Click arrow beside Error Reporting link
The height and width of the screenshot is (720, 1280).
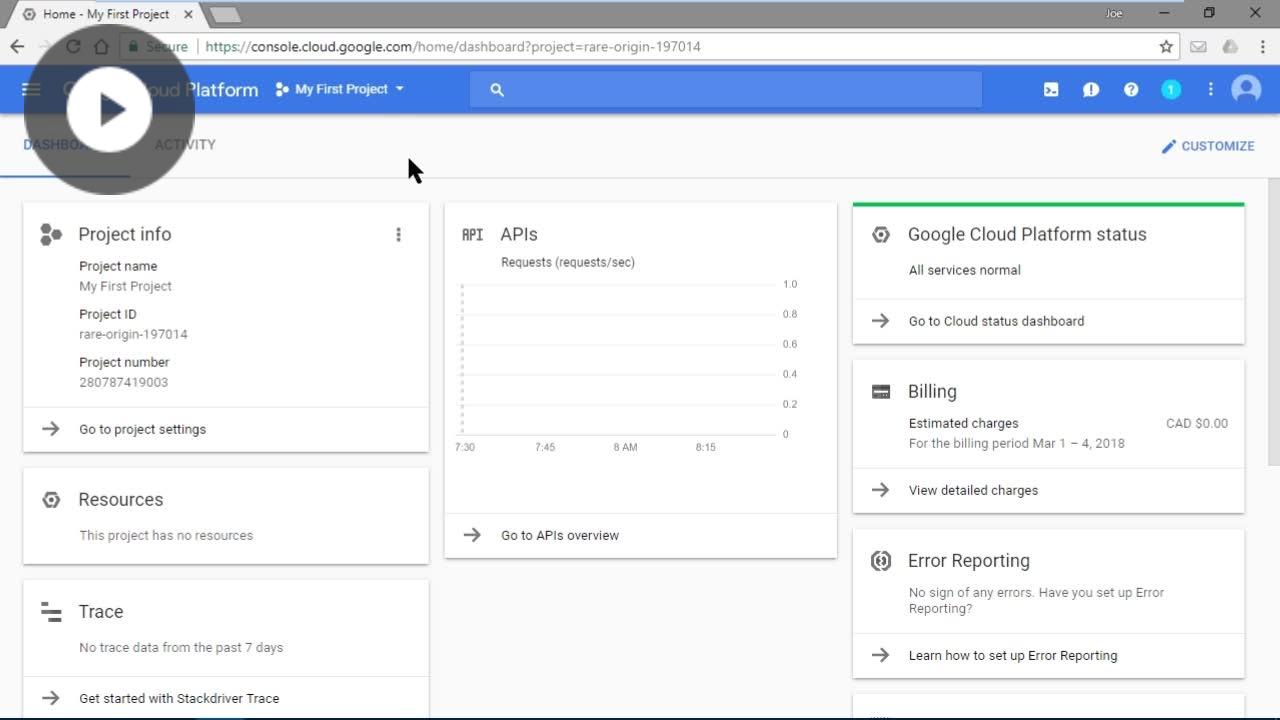(x=880, y=655)
